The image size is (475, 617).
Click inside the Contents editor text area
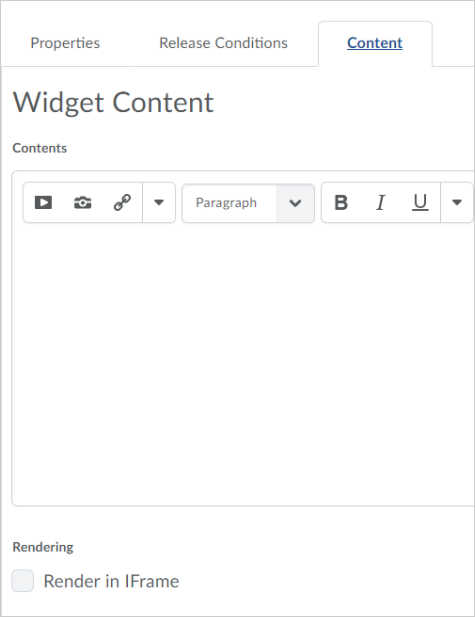pyautogui.click(x=243, y=364)
